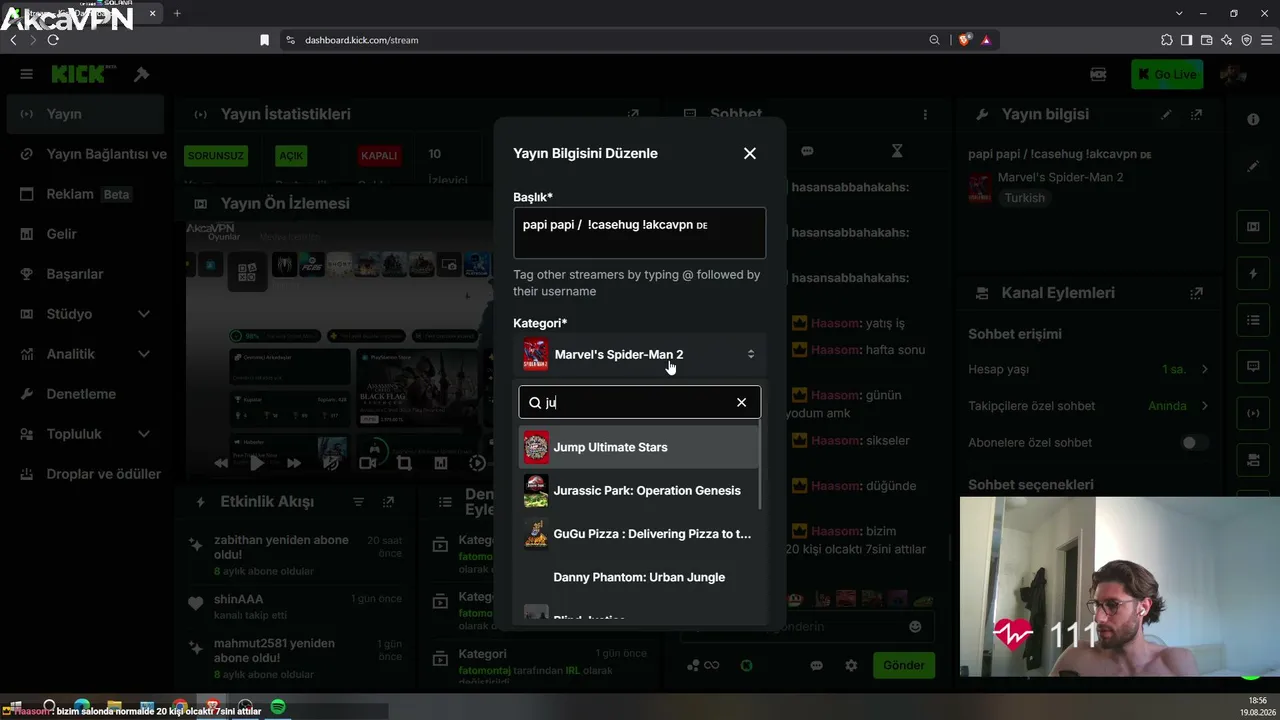
Task: Reload the page in browser toolbar
Action: 53,40
